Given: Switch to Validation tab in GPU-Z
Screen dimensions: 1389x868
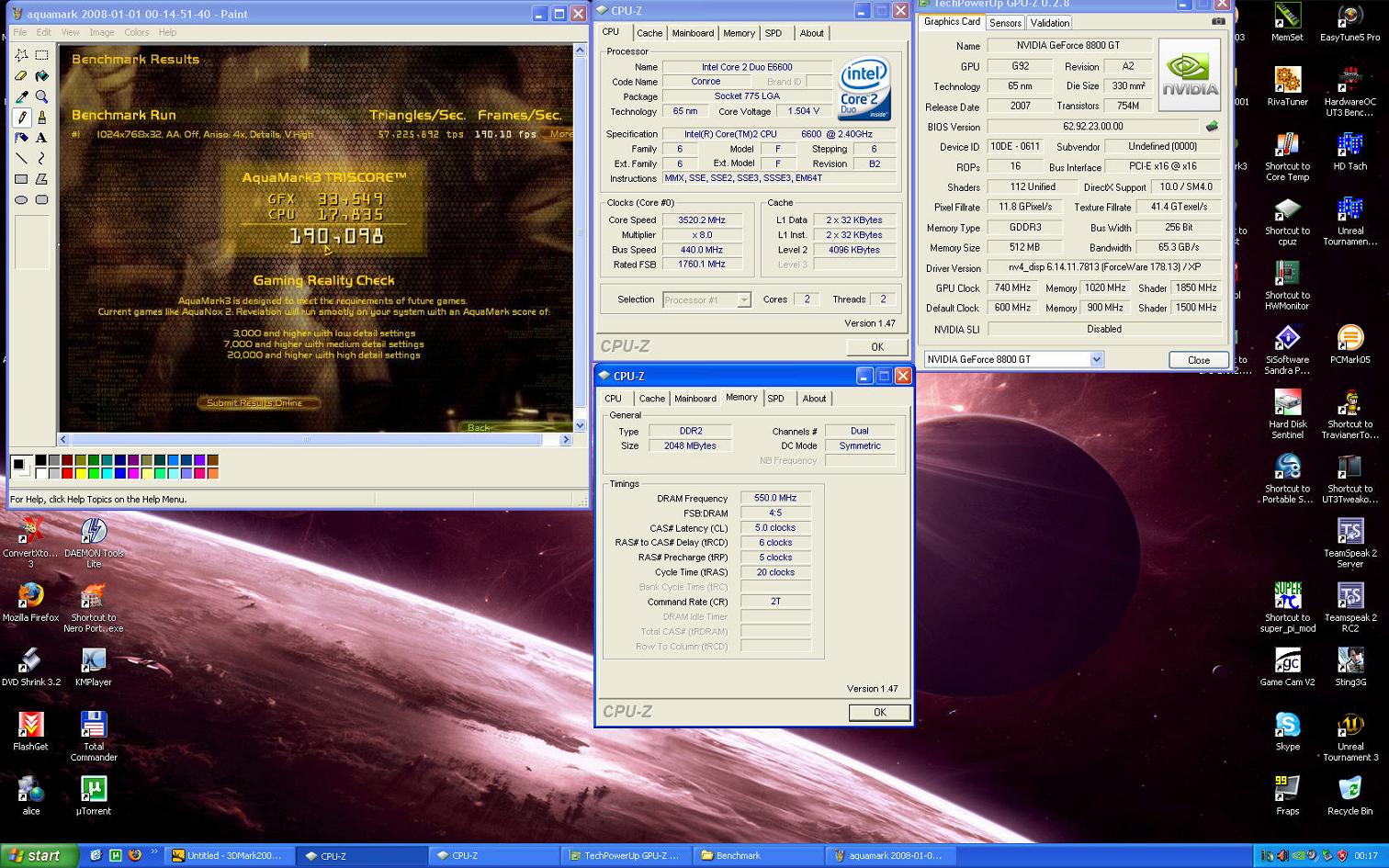Looking at the screenshot, I should coord(1049,23).
